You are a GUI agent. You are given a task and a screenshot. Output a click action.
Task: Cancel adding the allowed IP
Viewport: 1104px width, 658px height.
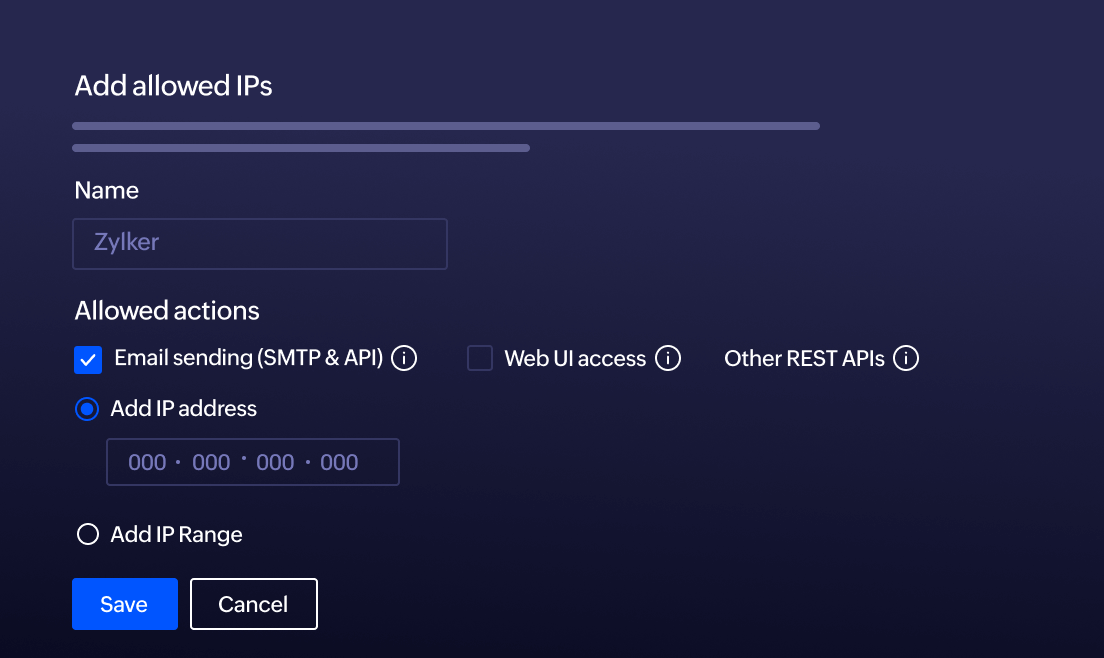253,604
